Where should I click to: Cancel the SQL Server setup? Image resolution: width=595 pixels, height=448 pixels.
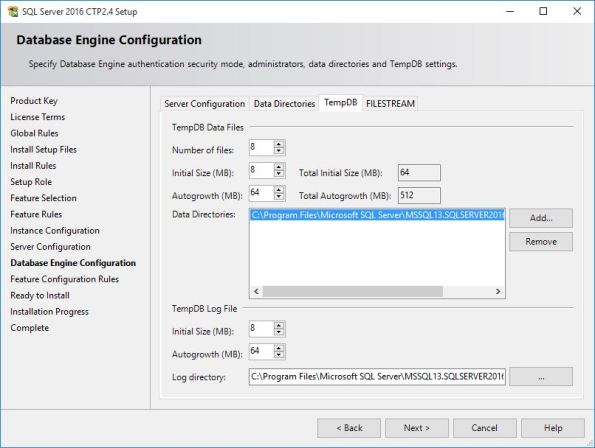click(x=485, y=428)
